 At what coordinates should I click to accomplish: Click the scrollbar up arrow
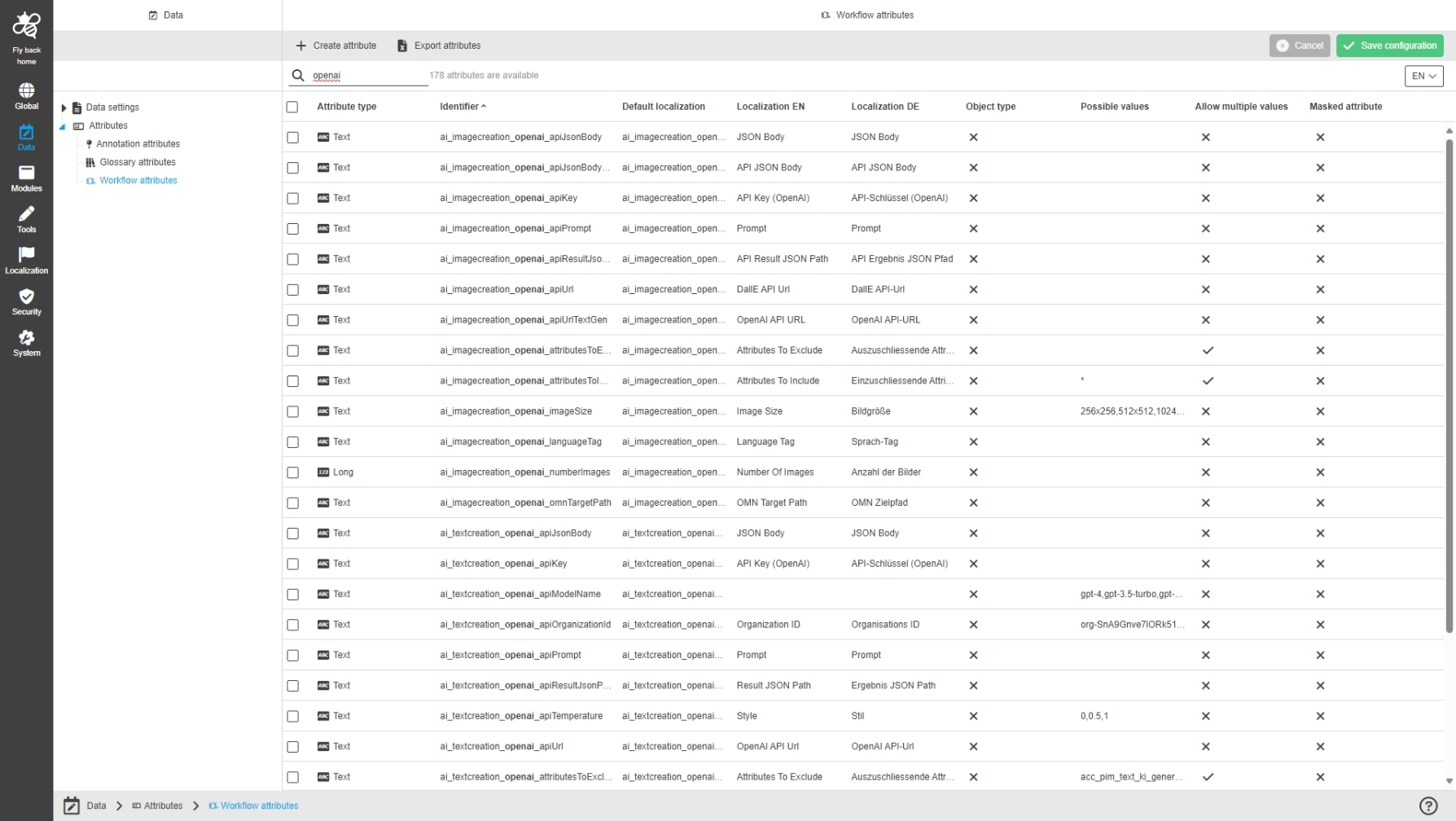(1449, 130)
